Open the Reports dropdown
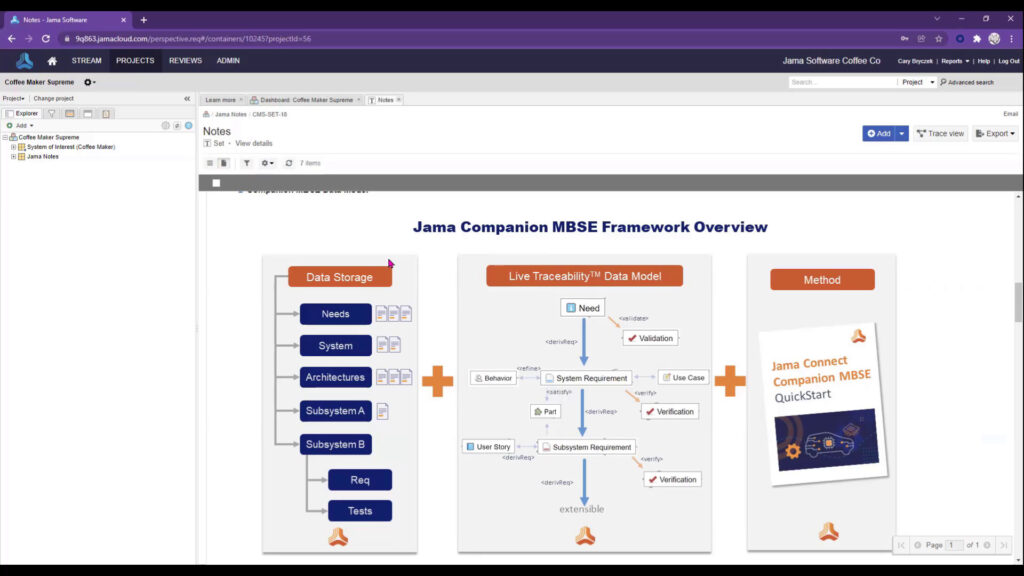Viewport: 1024px width, 576px height. click(x=955, y=61)
